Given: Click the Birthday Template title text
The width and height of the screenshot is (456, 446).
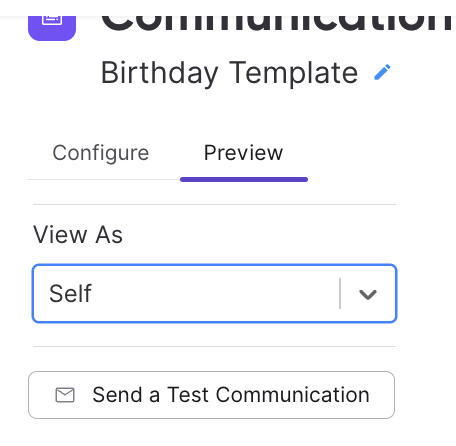Looking at the screenshot, I should 229,73.
